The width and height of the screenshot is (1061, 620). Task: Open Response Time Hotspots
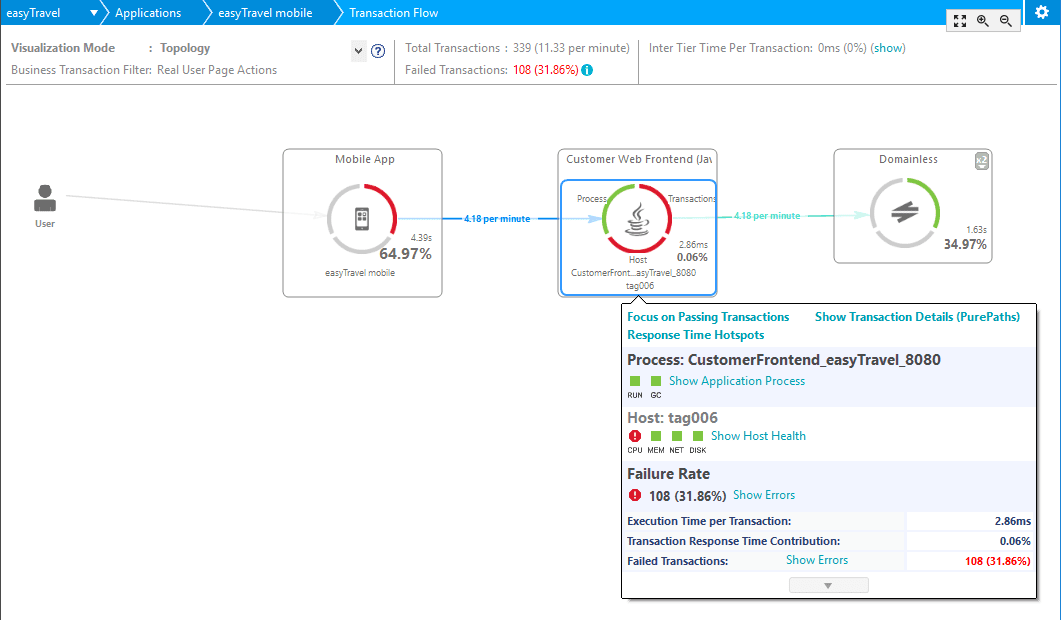pos(696,335)
